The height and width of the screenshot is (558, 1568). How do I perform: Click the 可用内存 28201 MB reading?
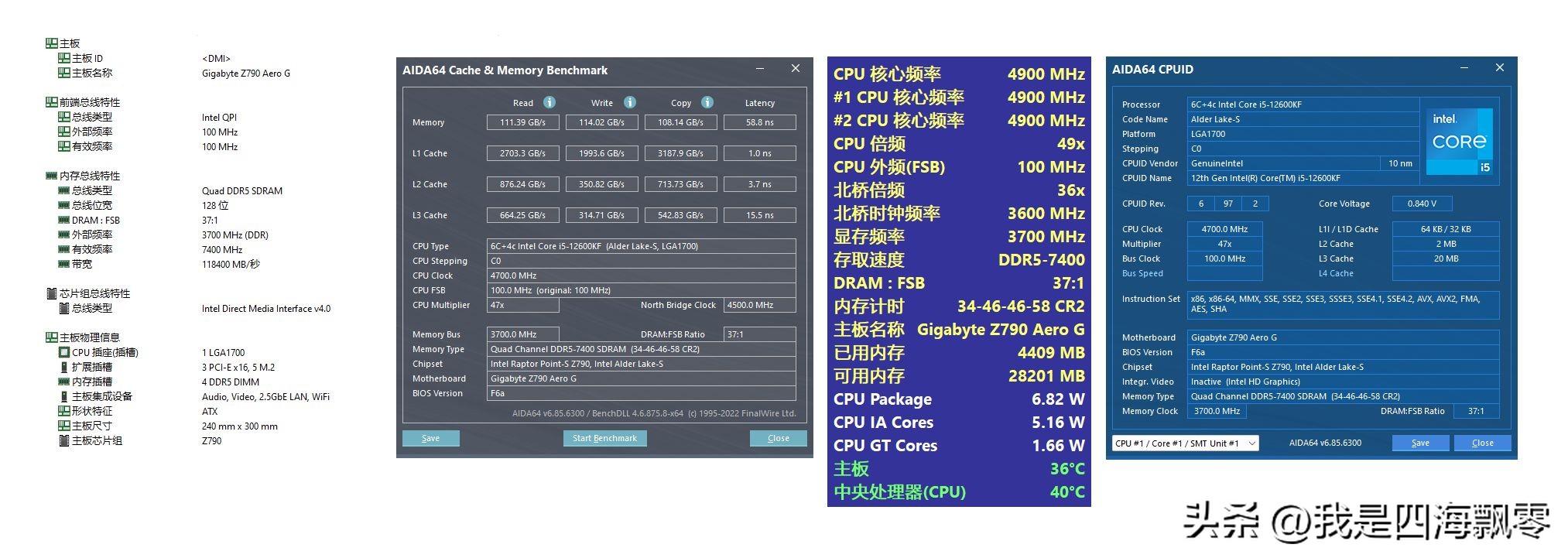1046,375
